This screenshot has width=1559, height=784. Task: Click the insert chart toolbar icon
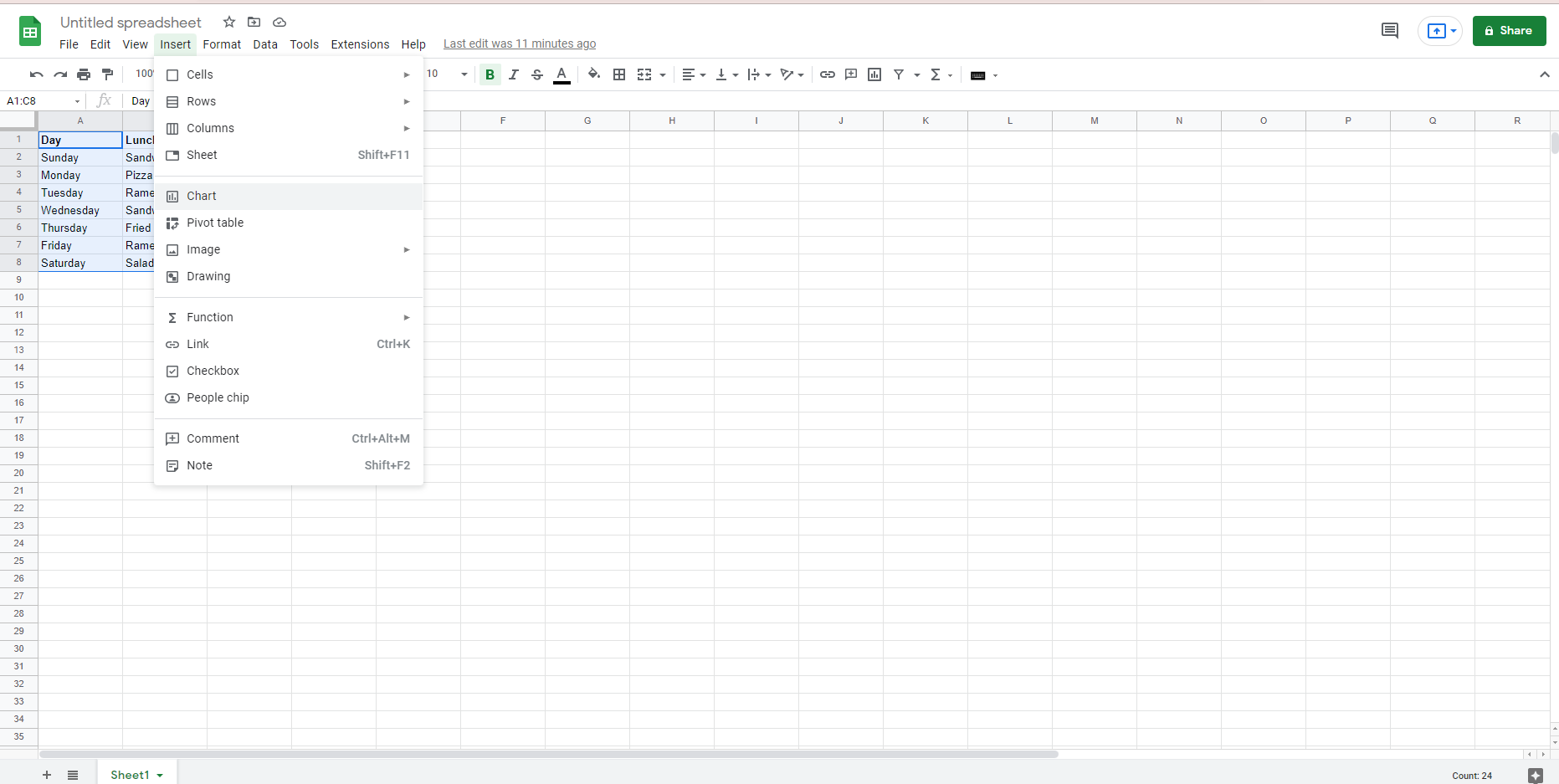(x=874, y=74)
